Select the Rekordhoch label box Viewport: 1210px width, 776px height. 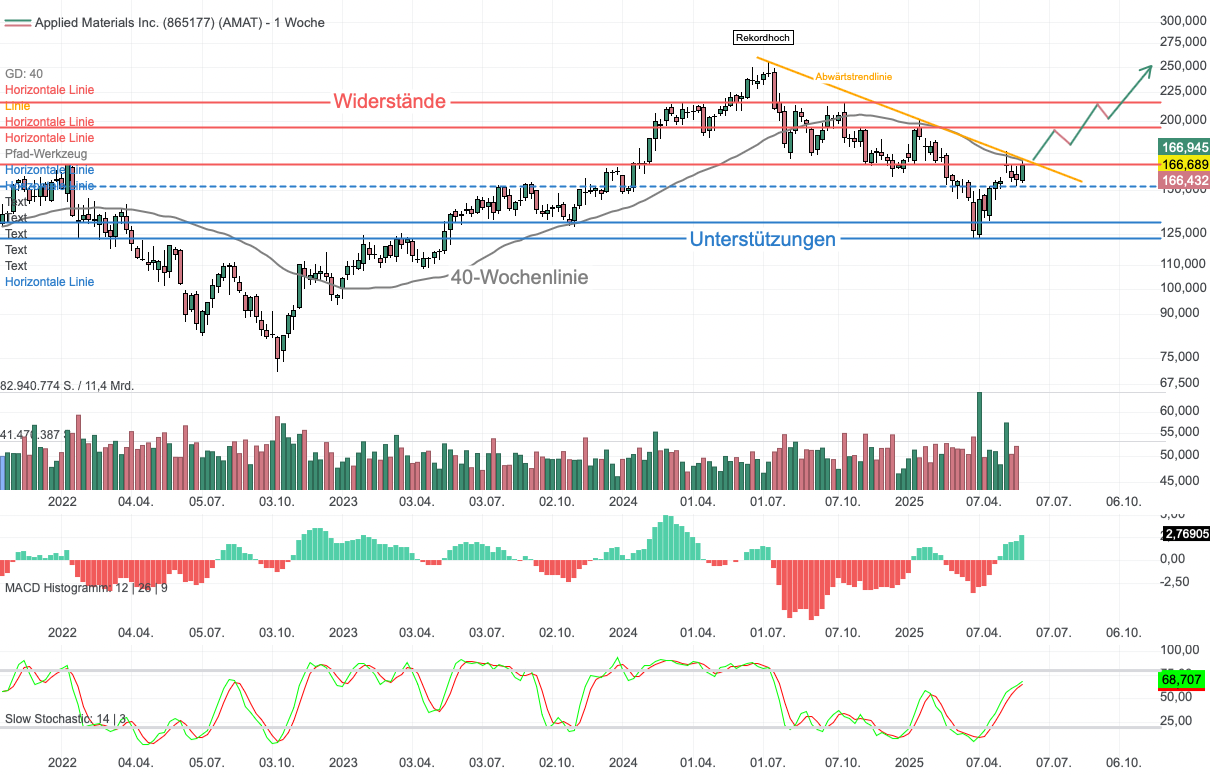[763, 37]
